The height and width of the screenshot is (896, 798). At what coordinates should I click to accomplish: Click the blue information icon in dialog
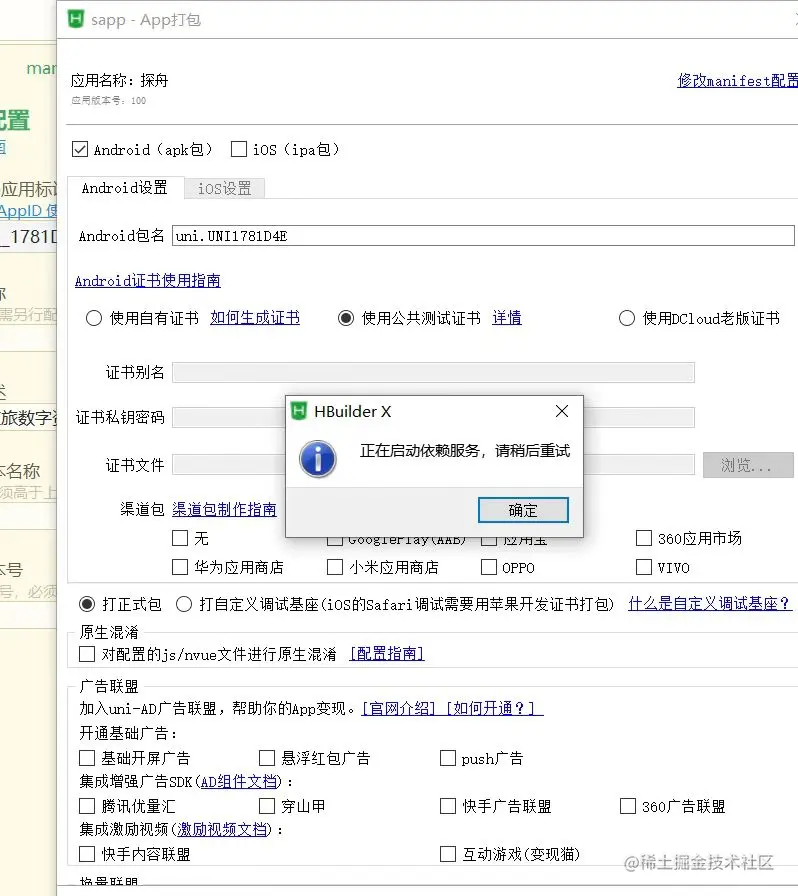point(318,458)
